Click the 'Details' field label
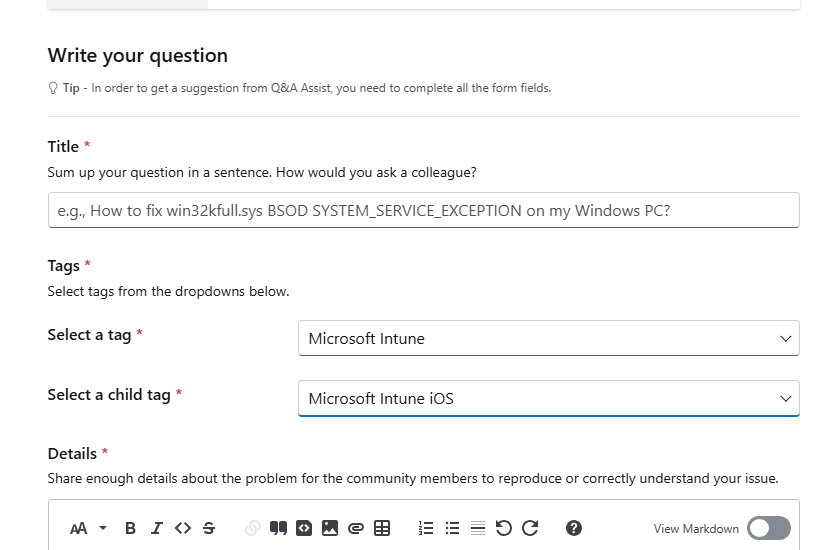 pyautogui.click(x=72, y=453)
